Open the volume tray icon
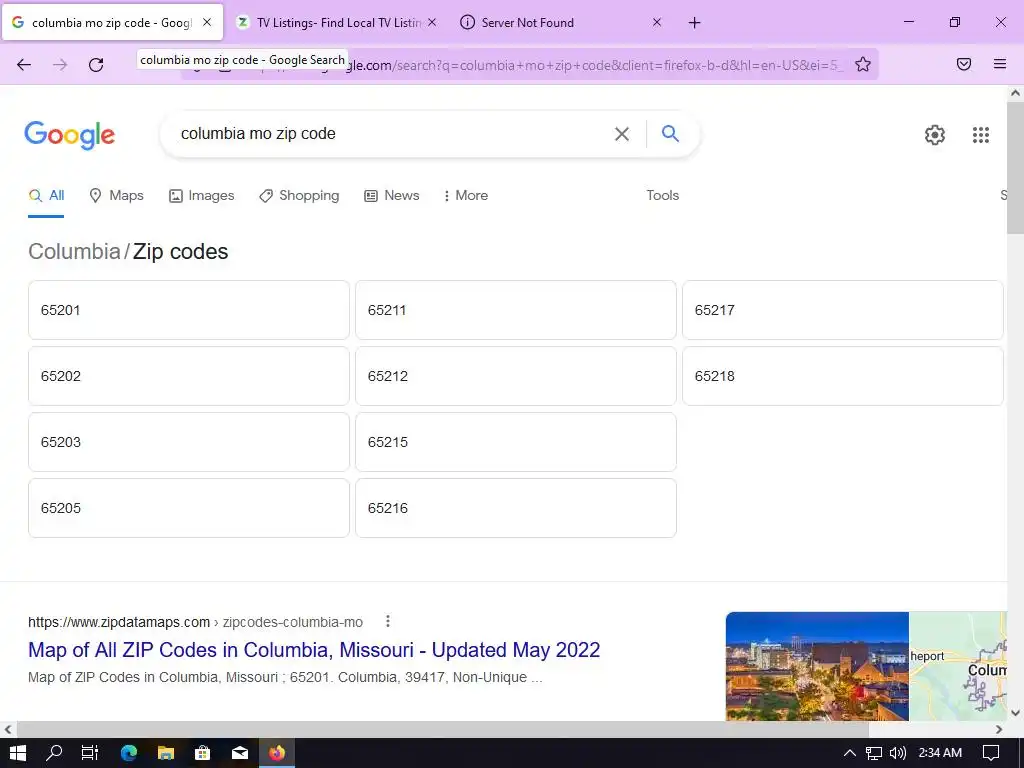The width and height of the screenshot is (1024, 768). (898, 753)
